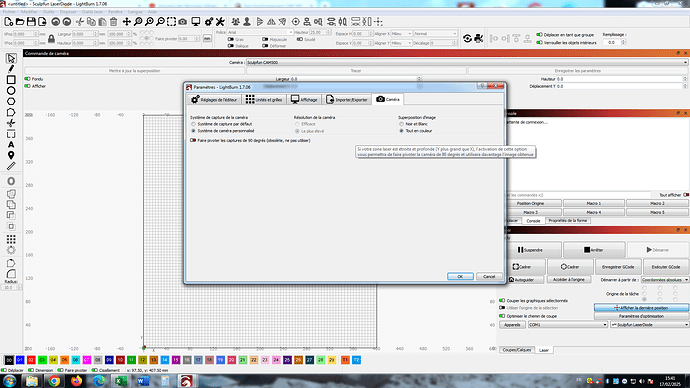This screenshot has width=690, height=388.
Task: Click the Cancel button
Action: point(489,276)
